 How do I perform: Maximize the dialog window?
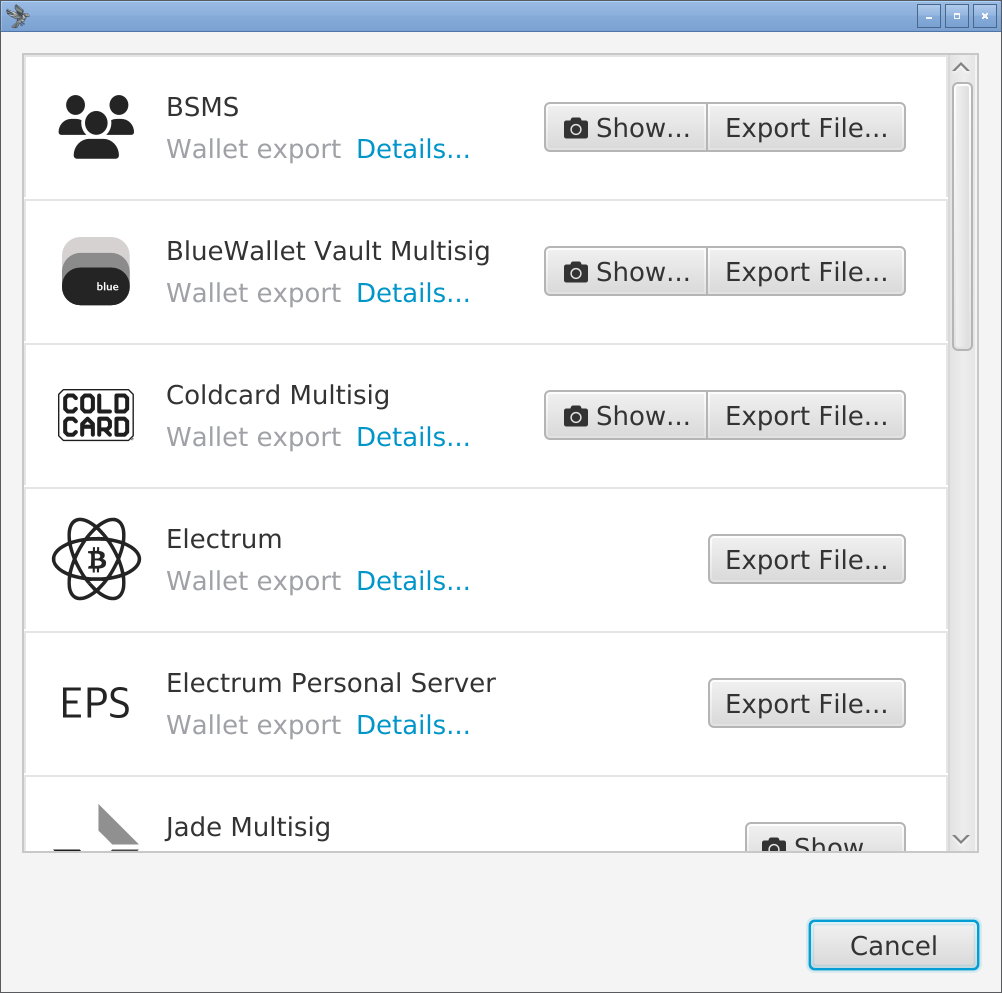[x=957, y=16]
